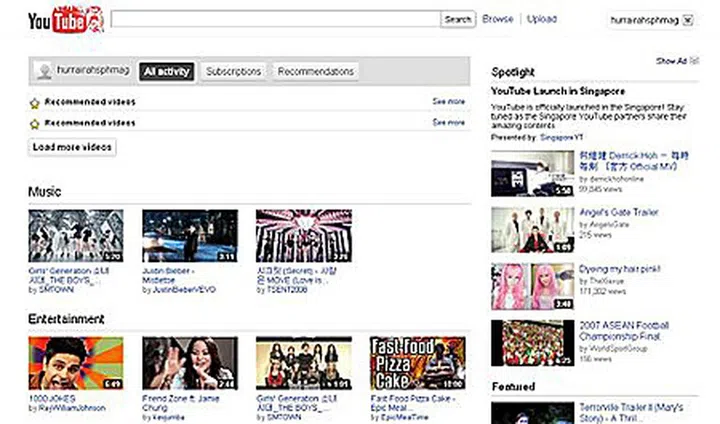This screenshot has height=424, width=720.
Task: Click star icon of first Recommended videos row
Action: [34, 103]
